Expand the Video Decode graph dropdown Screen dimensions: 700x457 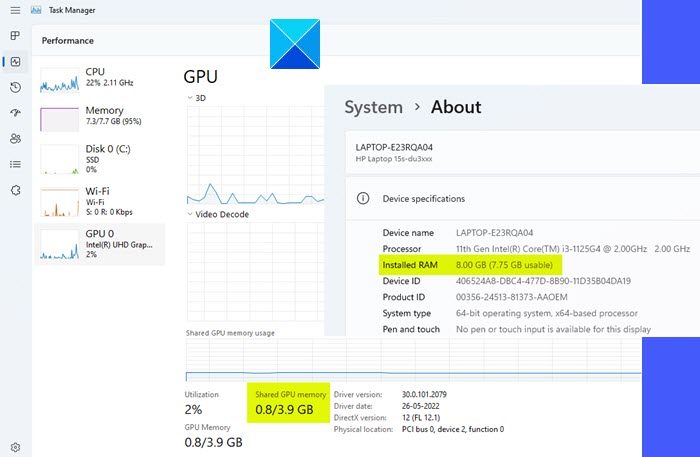pyautogui.click(x=190, y=214)
